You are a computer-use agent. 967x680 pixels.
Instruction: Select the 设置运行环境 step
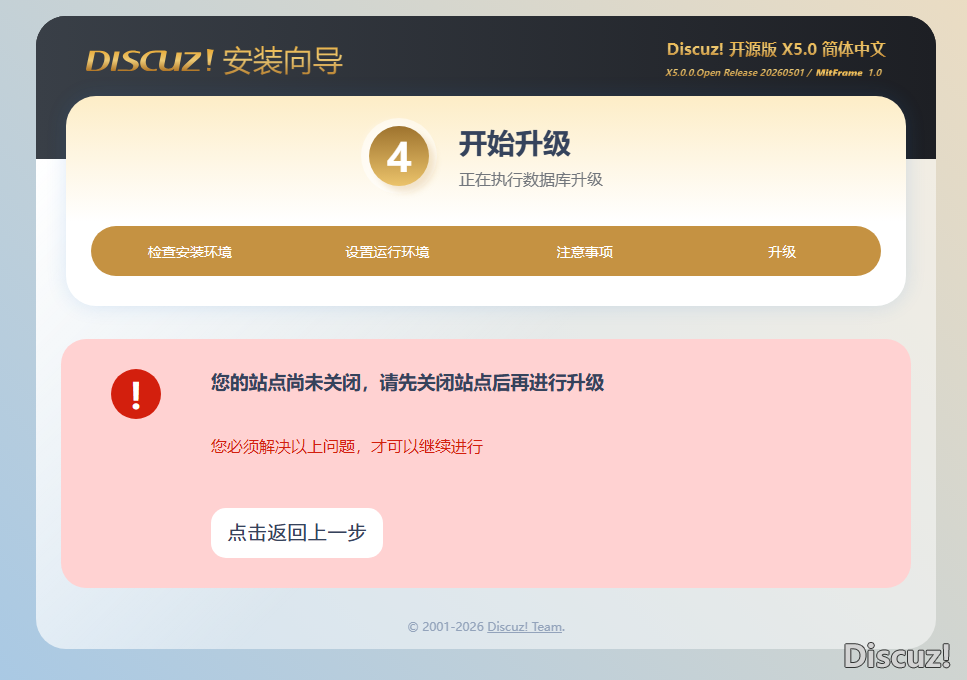(x=387, y=252)
